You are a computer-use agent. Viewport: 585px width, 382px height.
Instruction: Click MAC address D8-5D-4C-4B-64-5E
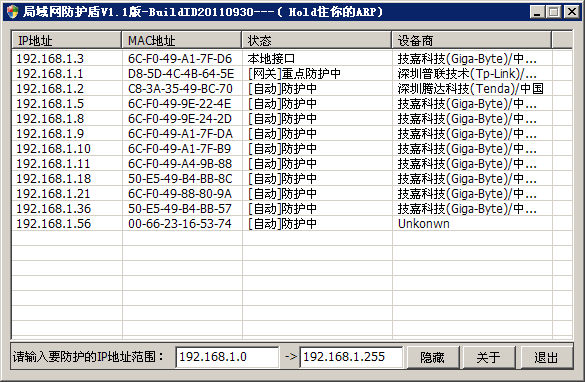point(181,73)
